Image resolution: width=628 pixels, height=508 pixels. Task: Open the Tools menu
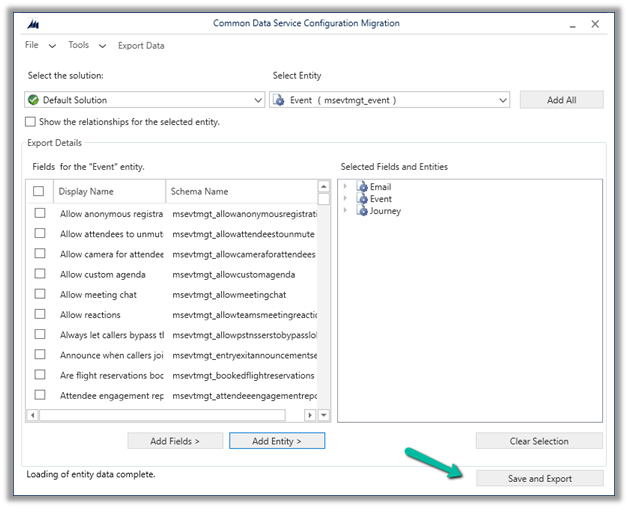point(78,45)
